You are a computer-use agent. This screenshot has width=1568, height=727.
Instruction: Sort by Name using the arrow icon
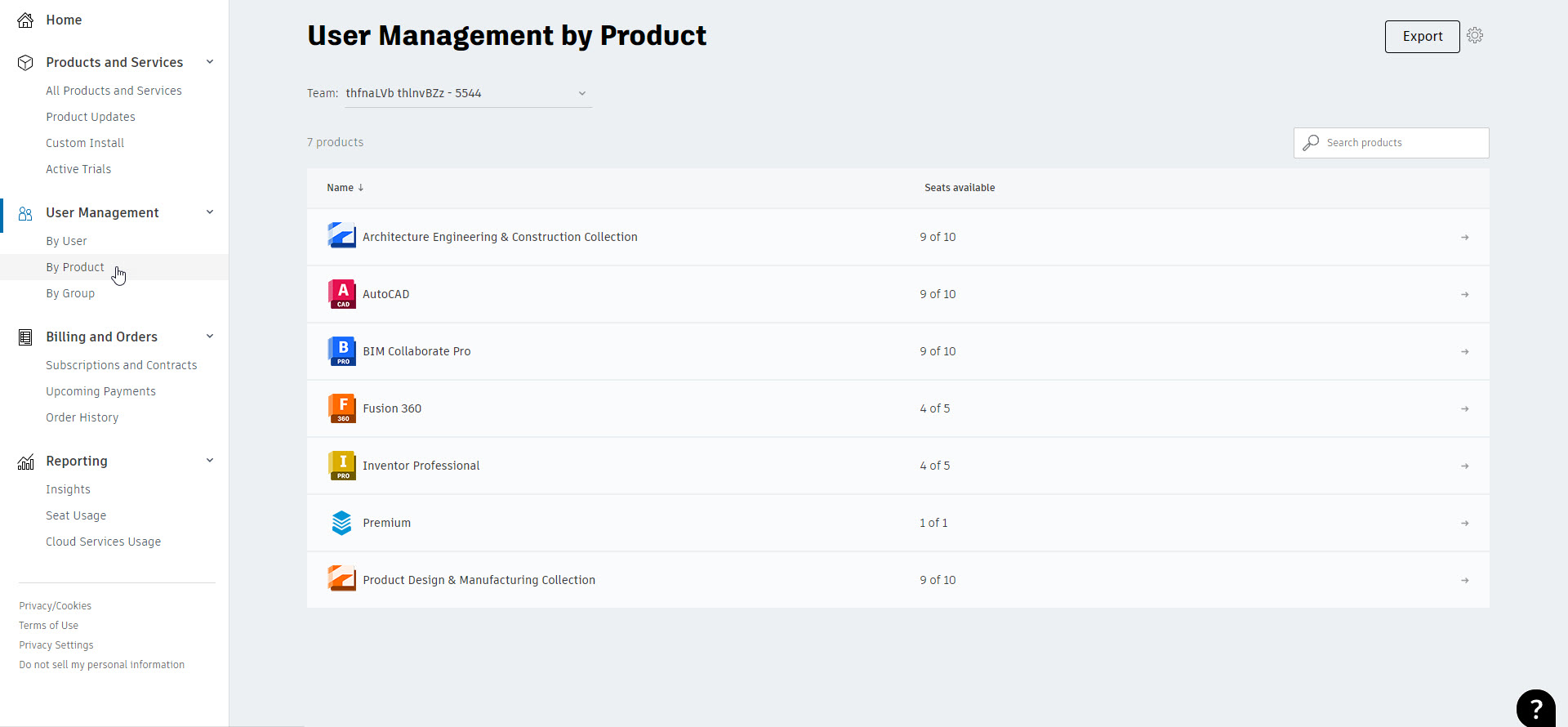[361, 188]
